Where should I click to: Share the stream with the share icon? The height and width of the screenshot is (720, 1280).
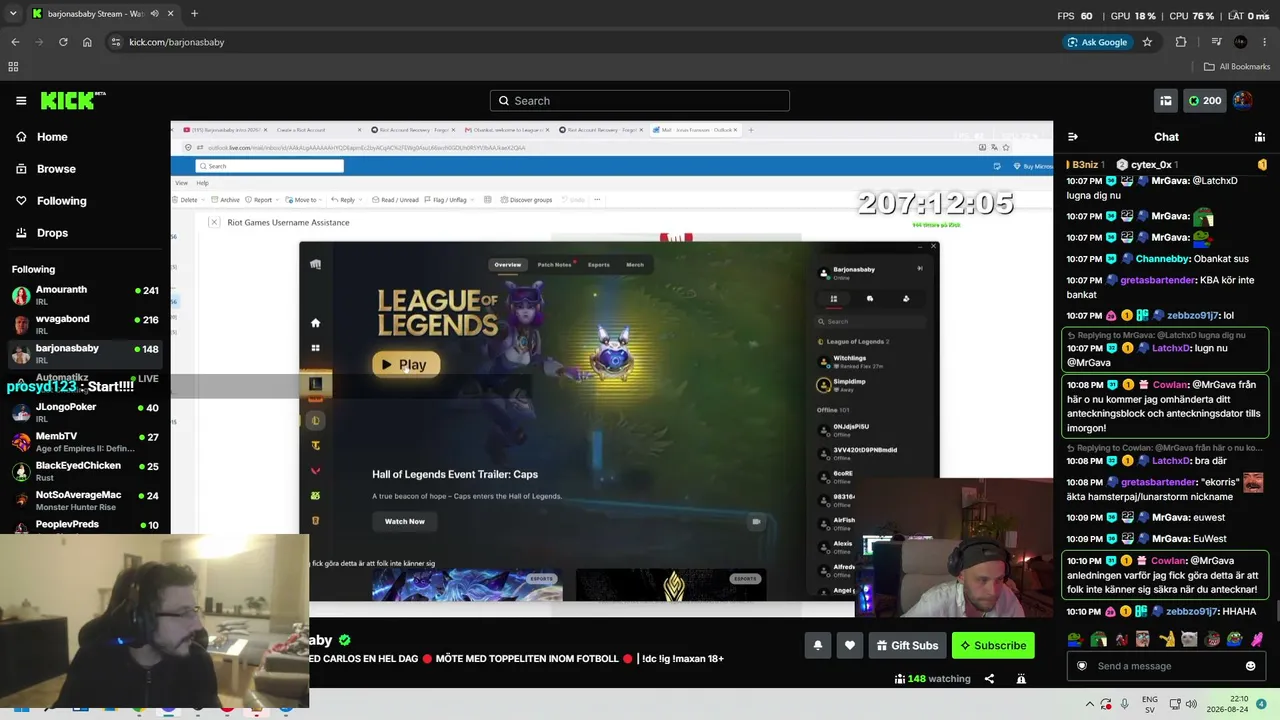[989, 679]
